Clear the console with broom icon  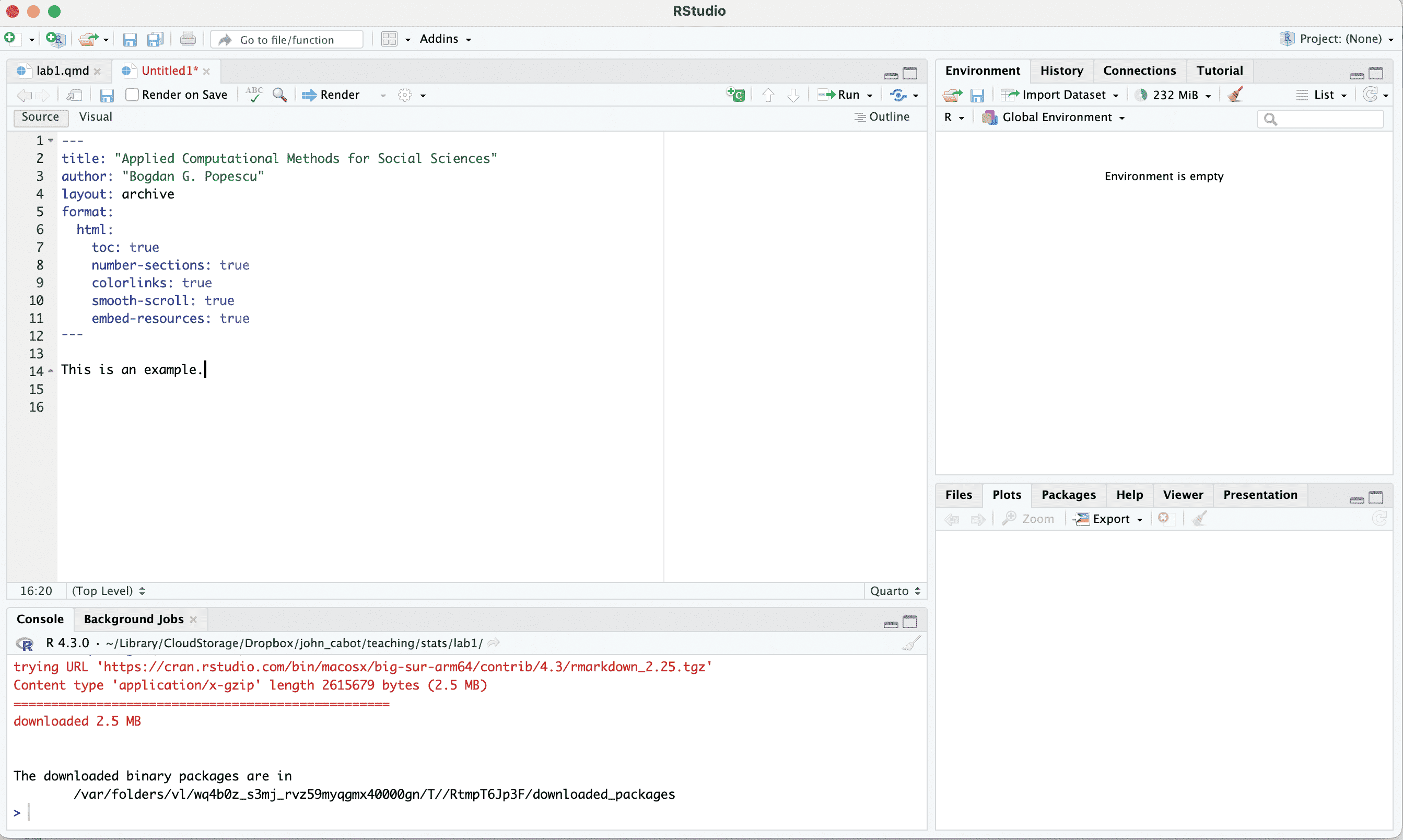coord(910,644)
